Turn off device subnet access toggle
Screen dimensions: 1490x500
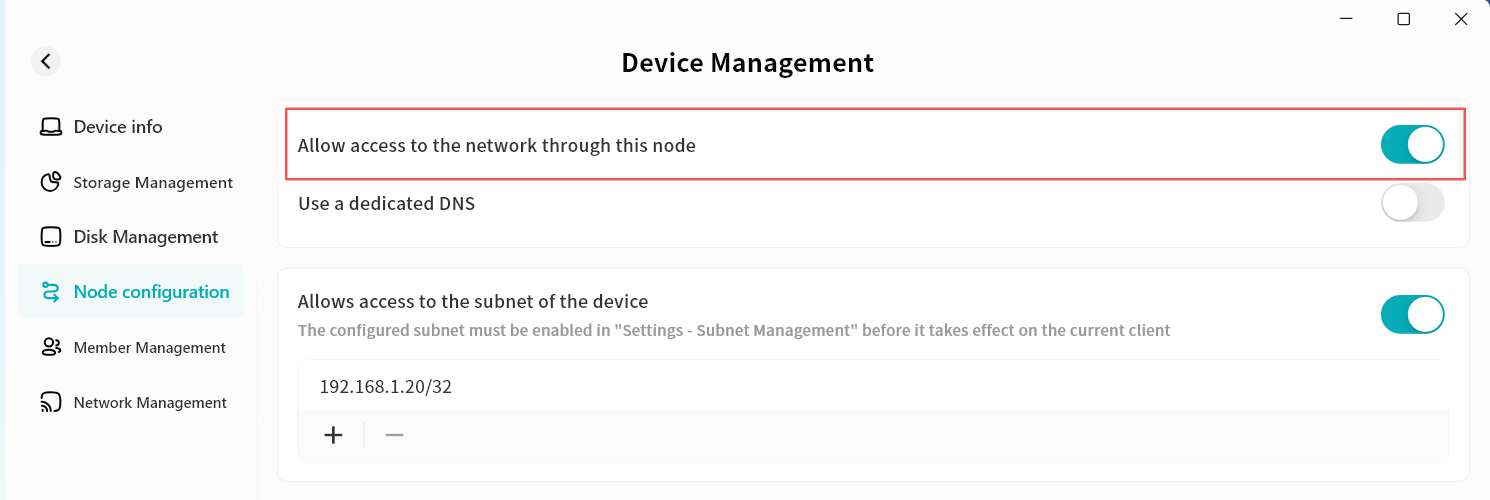tap(1412, 315)
